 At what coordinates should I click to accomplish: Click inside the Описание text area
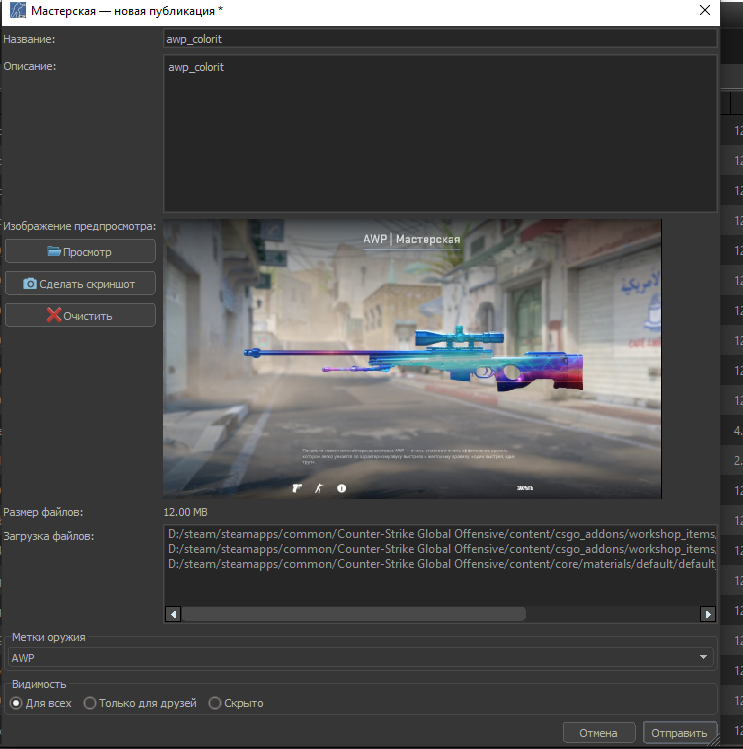pyautogui.click(x=440, y=135)
